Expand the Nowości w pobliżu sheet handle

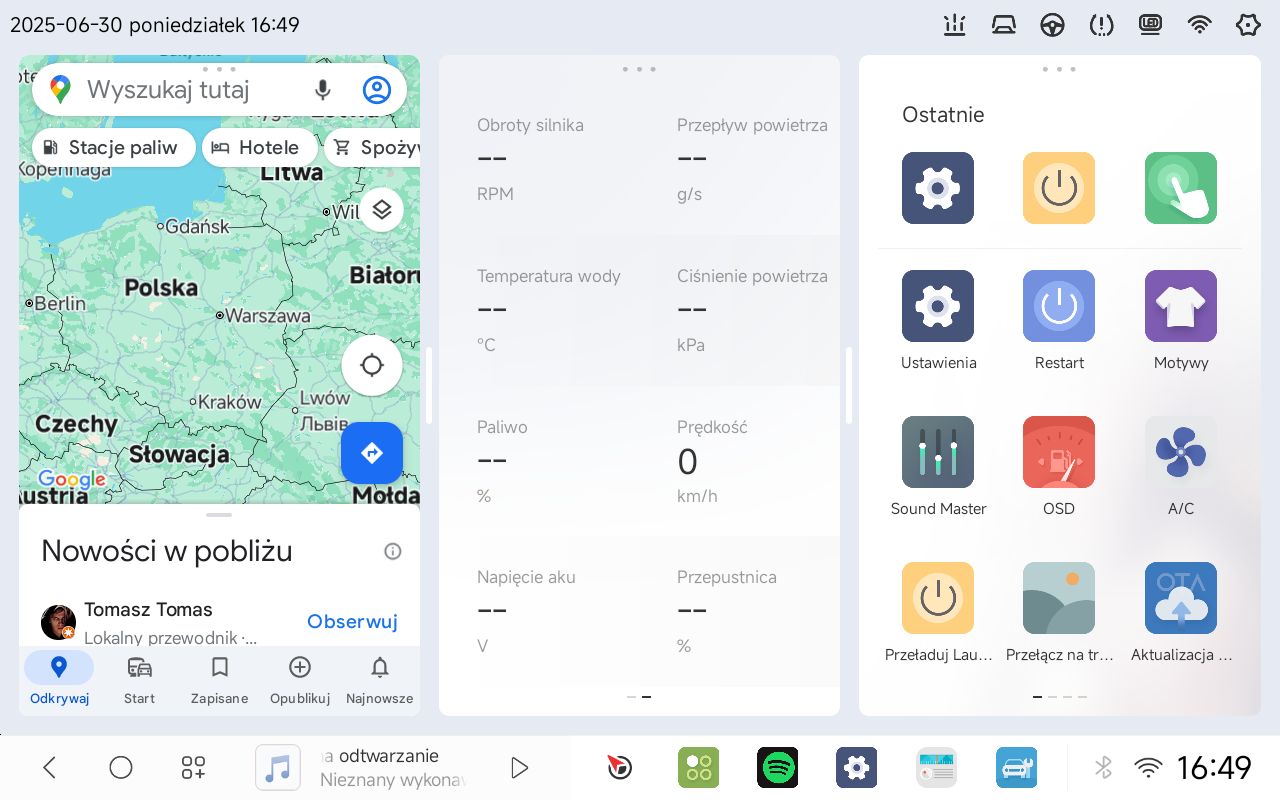[219, 515]
